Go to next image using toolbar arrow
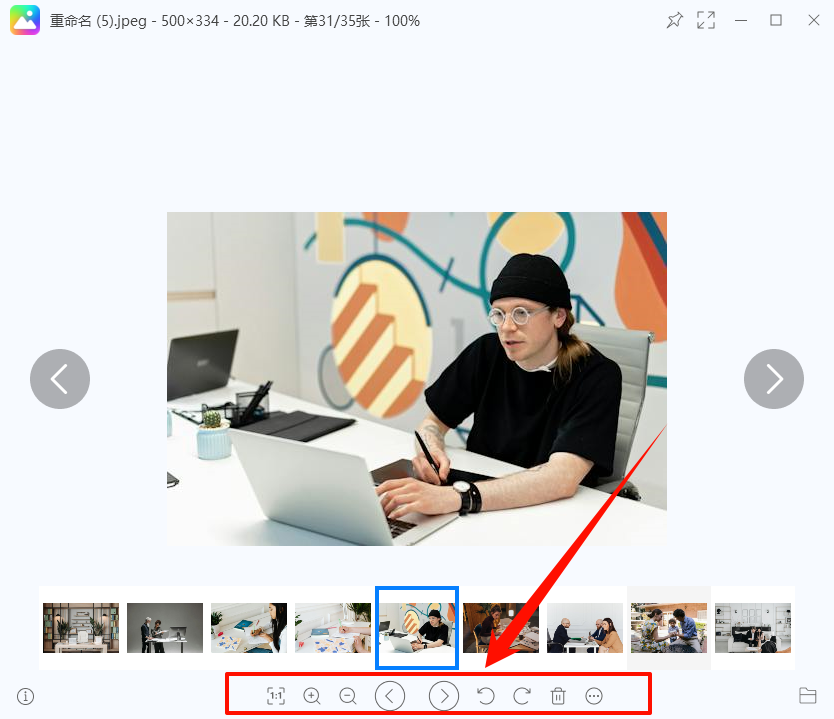Viewport: 834px width, 719px height. coord(444,696)
